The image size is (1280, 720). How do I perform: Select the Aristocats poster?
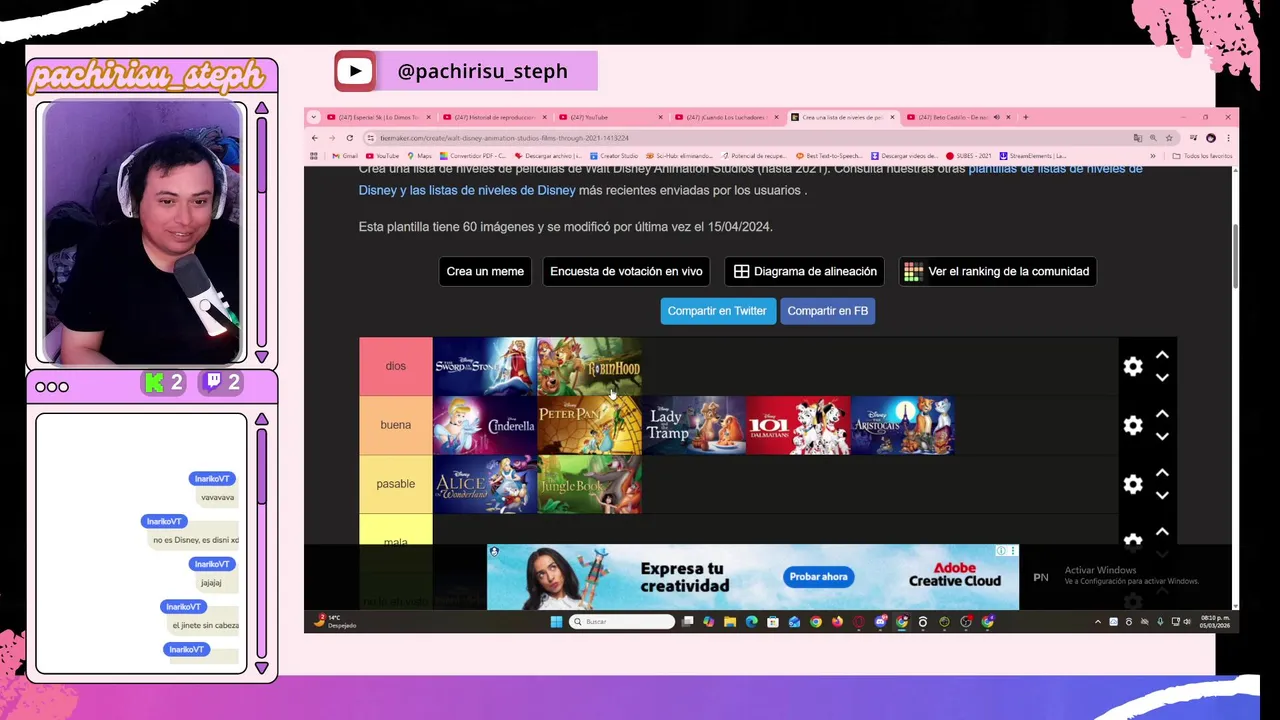[902, 426]
